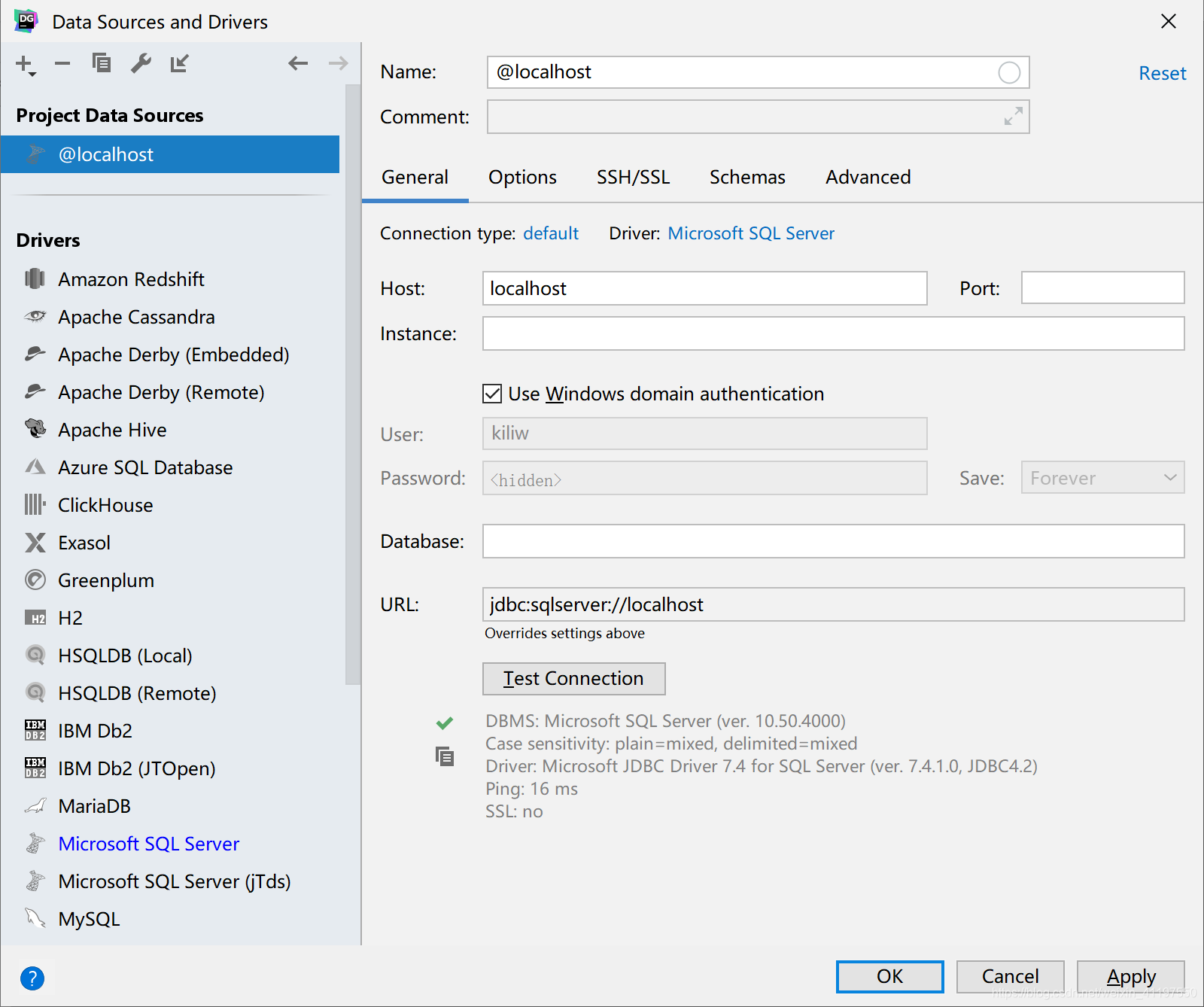The image size is (1204, 1007).
Task: Select the MySQL driver in the list
Action: (88, 918)
